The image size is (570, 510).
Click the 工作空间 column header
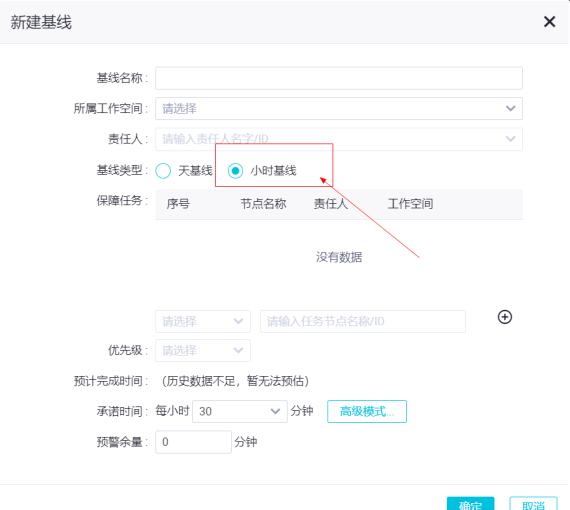click(x=410, y=204)
